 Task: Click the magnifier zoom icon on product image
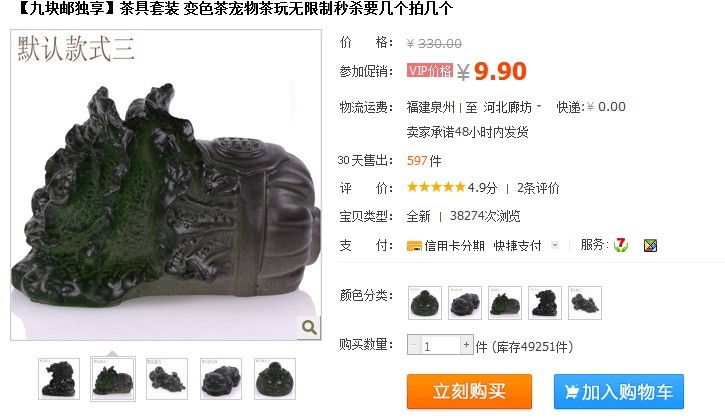click(309, 327)
